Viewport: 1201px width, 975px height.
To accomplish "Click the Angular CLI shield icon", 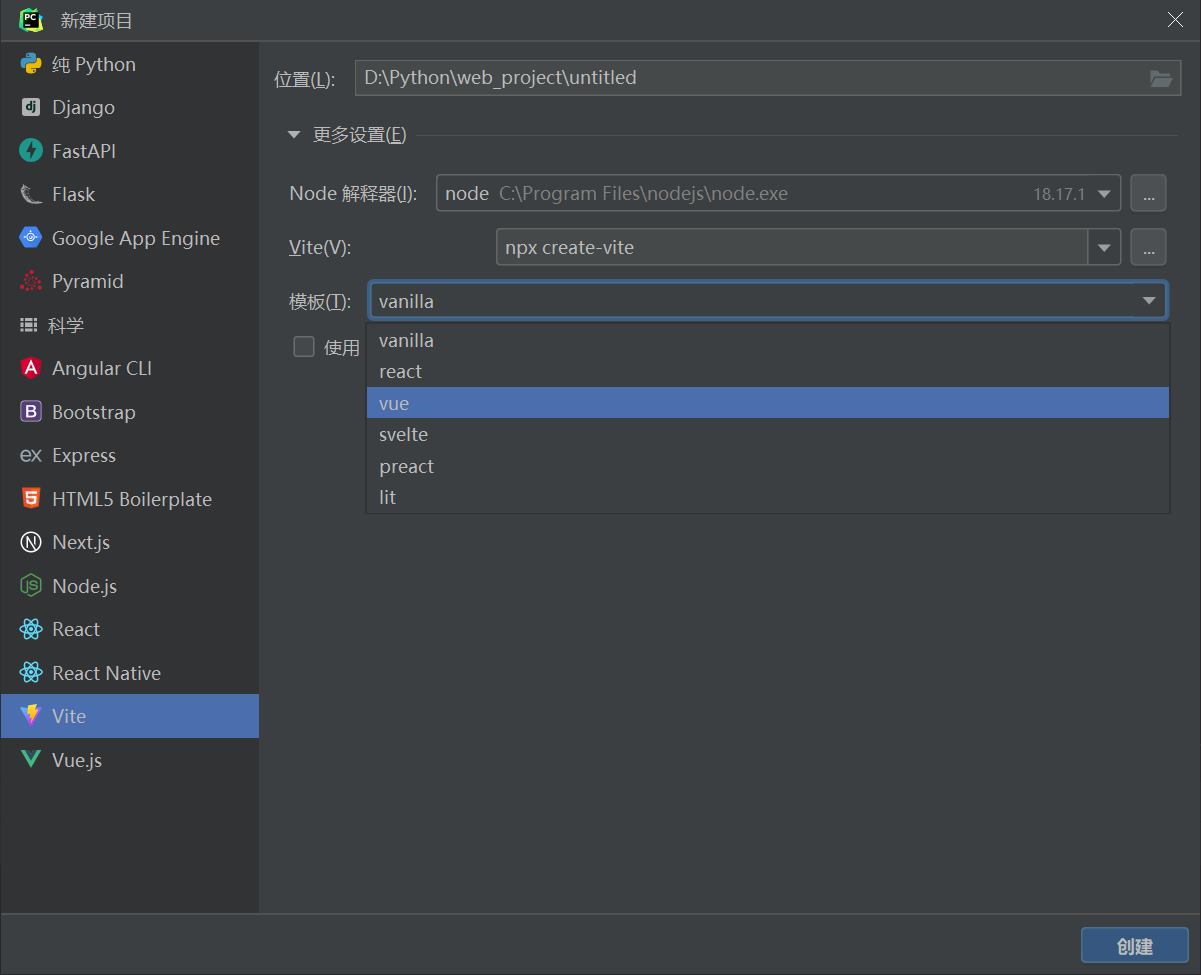I will tap(31, 368).
